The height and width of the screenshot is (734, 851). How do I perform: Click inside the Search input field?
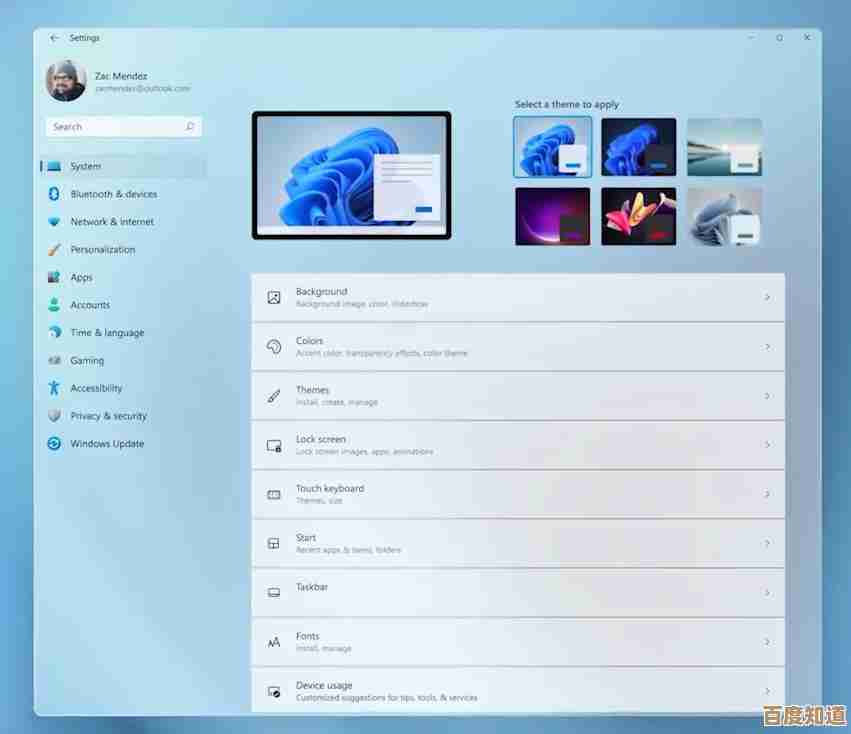click(115, 127)
